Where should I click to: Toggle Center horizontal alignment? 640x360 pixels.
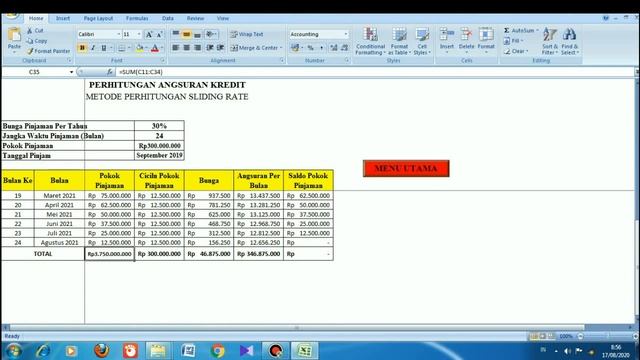pos(187,48)
